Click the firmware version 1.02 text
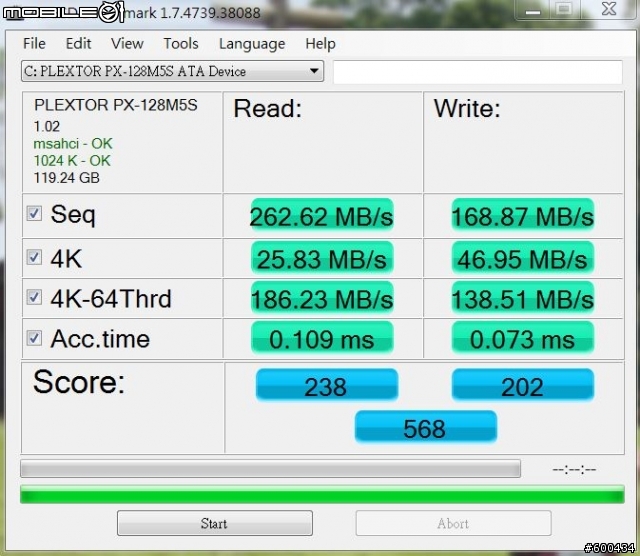The height and width of the screenshot is (556, 640). click(x=47, y=126)
